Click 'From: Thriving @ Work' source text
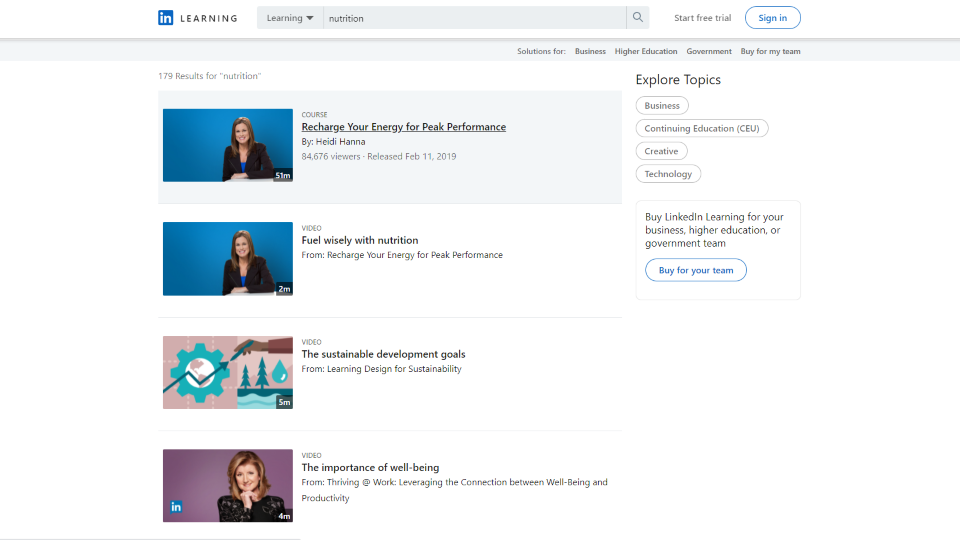This screenshot has height=540, width=960. pos(454,490)
